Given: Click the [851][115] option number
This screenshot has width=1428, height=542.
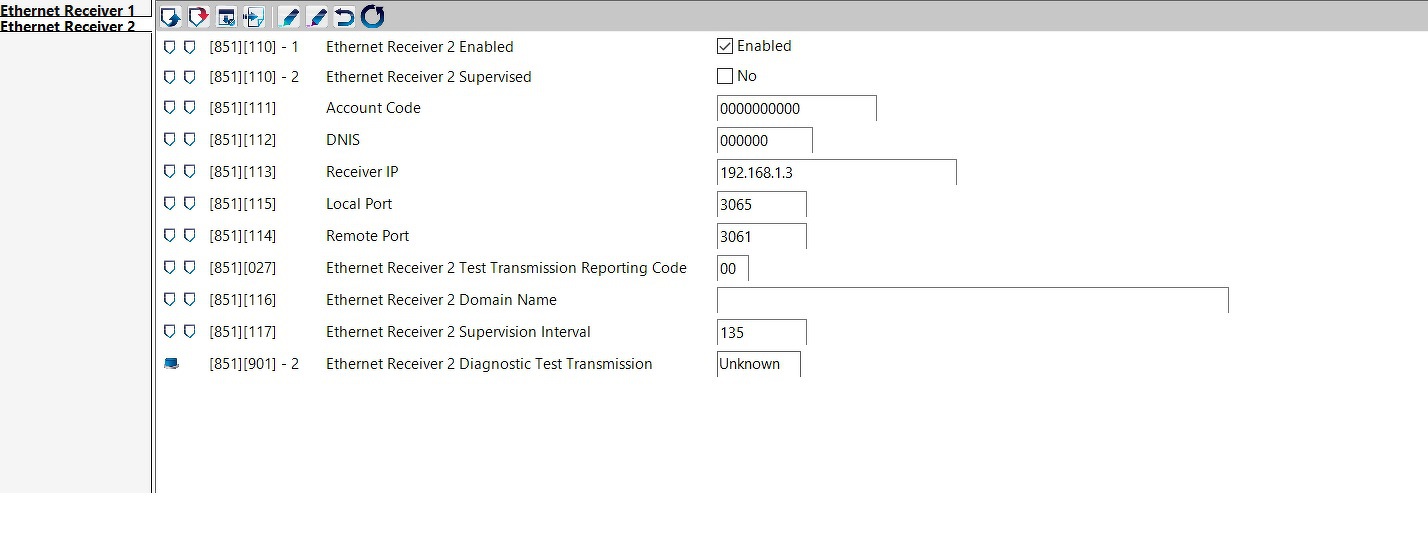Looking at the screenshot, I should (x=243, y=204).
